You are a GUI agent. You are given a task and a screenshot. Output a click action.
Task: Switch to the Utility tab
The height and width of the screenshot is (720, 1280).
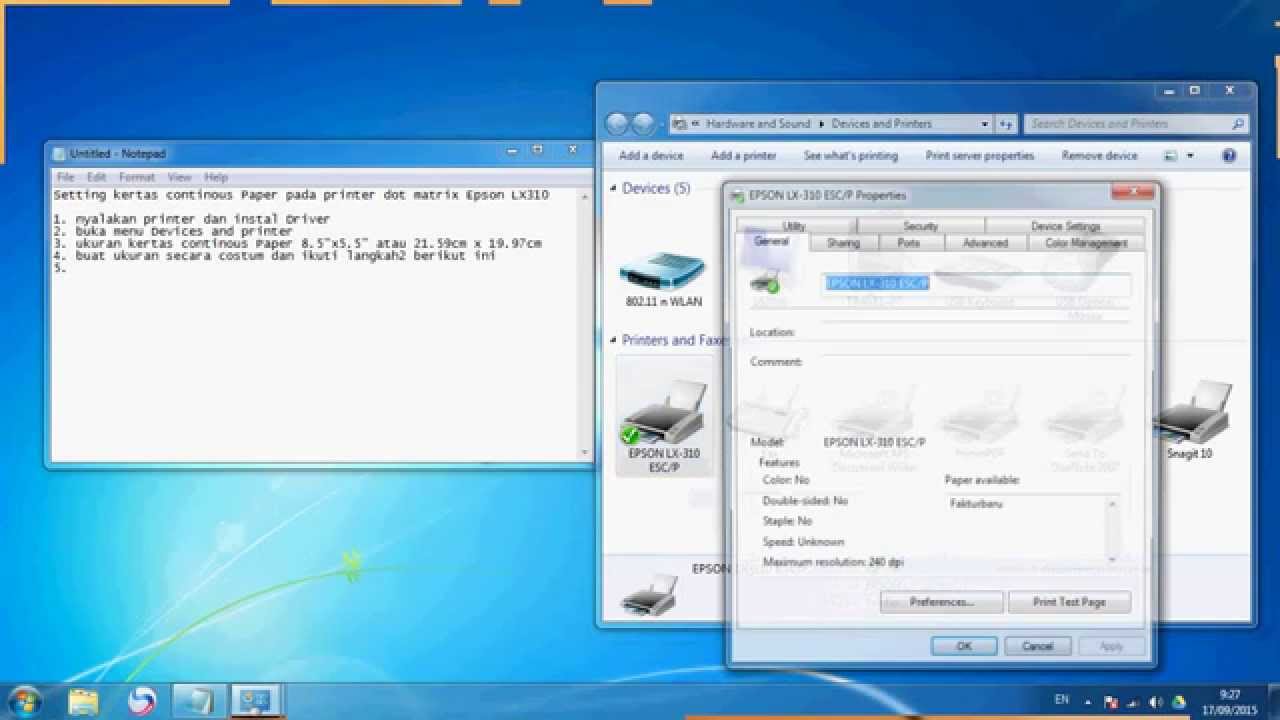794,226
